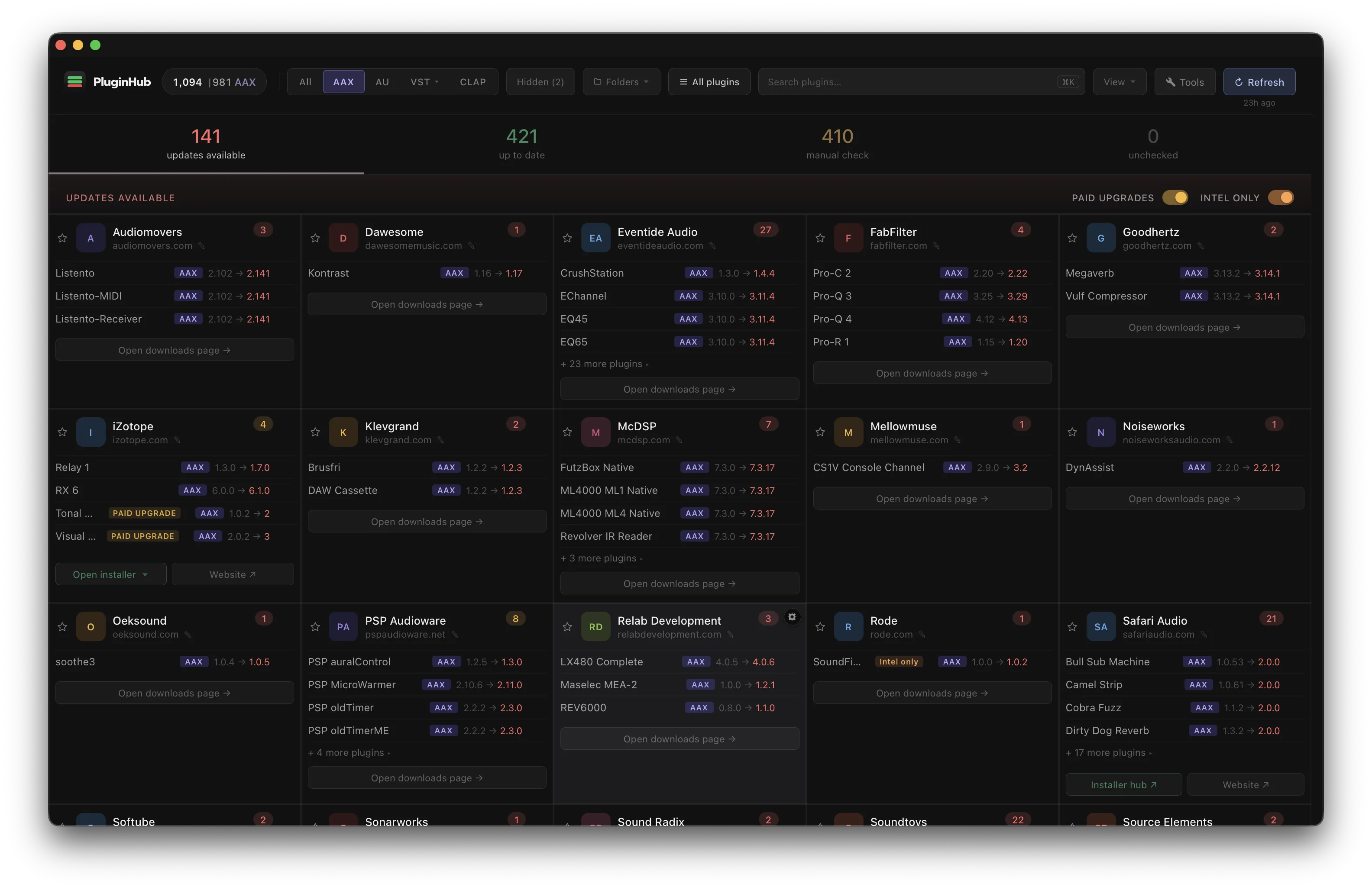Click the 1,094 | 981 AAX counter
The image size is (1372, 890).
coord(214,82)
